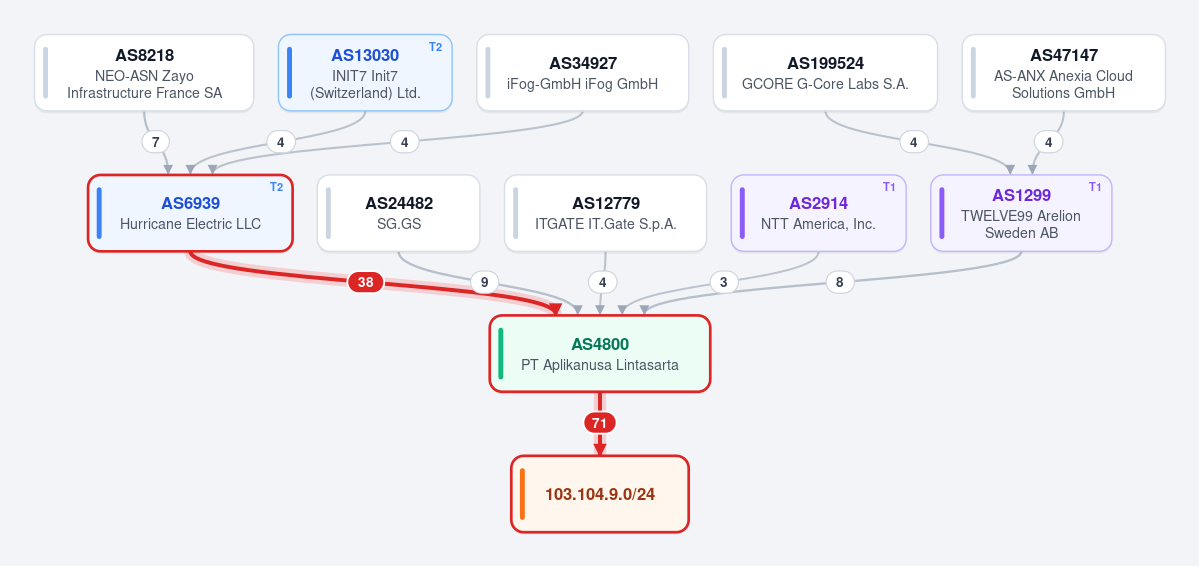
Task: Click the 3 badge on NTT edge
Action: tap(723, 282)
